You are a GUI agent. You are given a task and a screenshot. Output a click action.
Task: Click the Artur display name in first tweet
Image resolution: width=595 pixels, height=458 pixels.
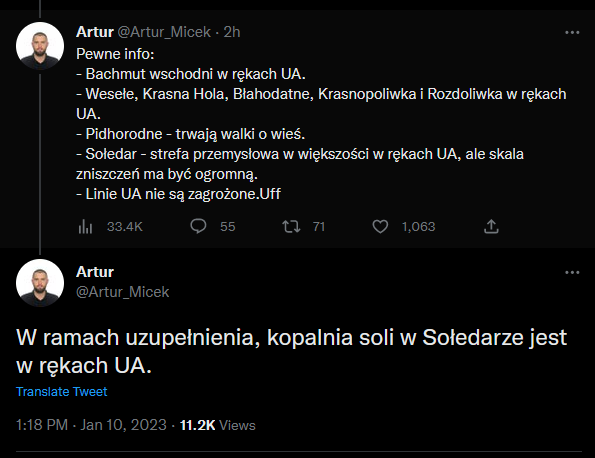(95, 32)
